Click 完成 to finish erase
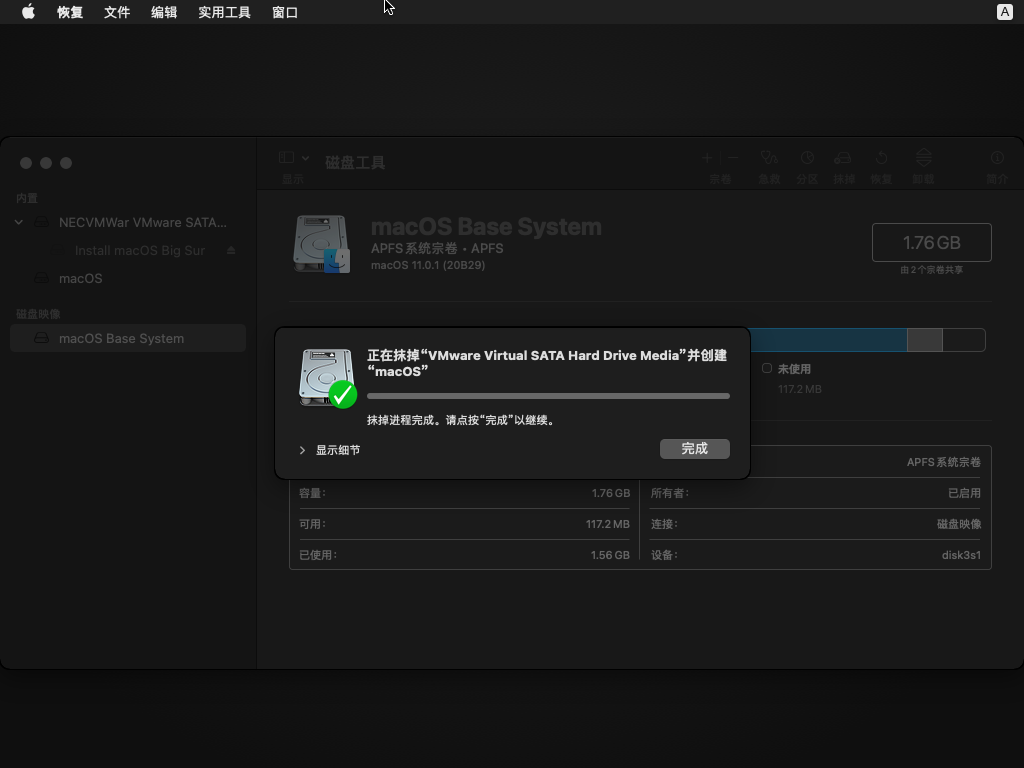 coord(694,449)
